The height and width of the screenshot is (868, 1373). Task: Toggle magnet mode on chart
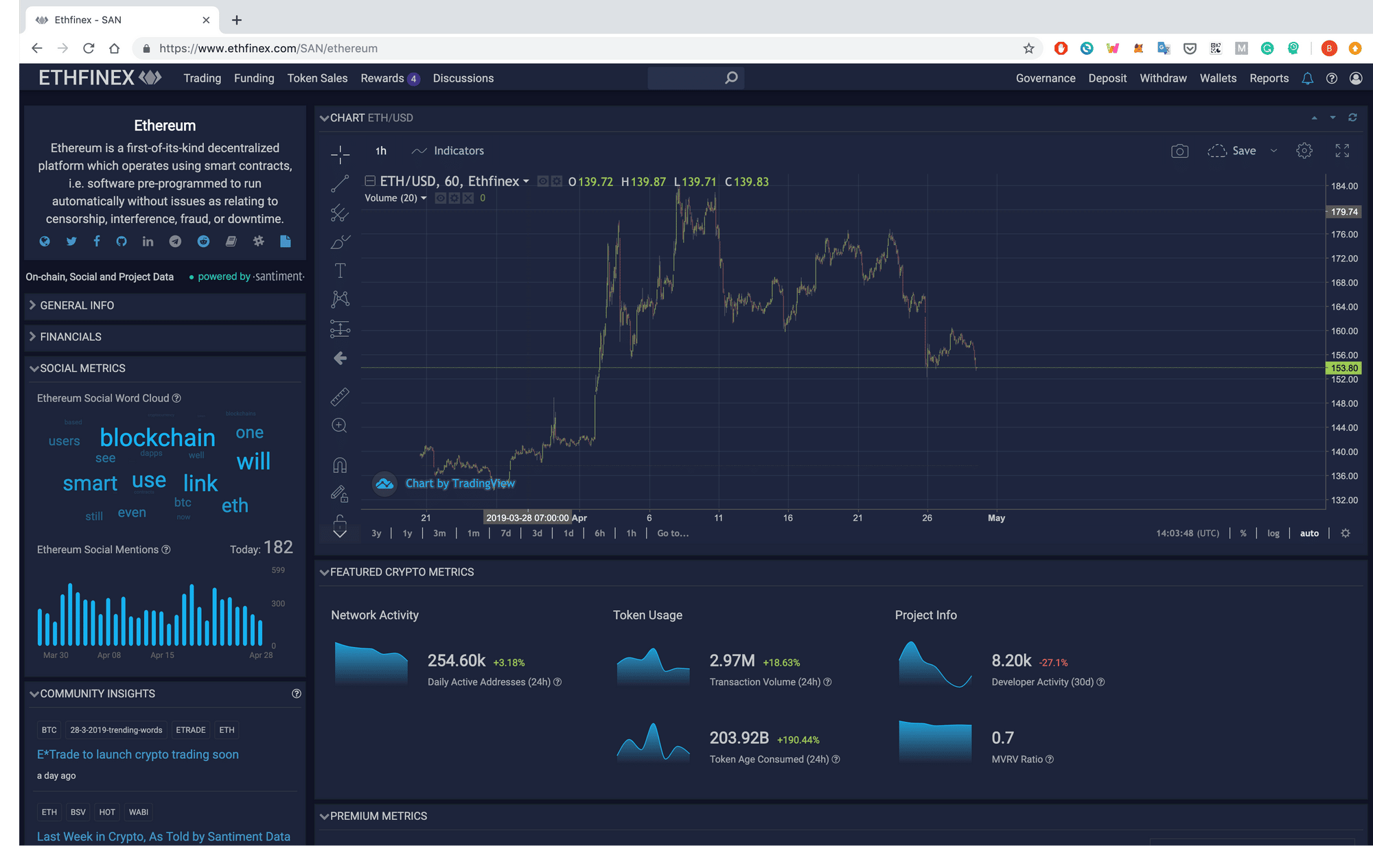340,465
